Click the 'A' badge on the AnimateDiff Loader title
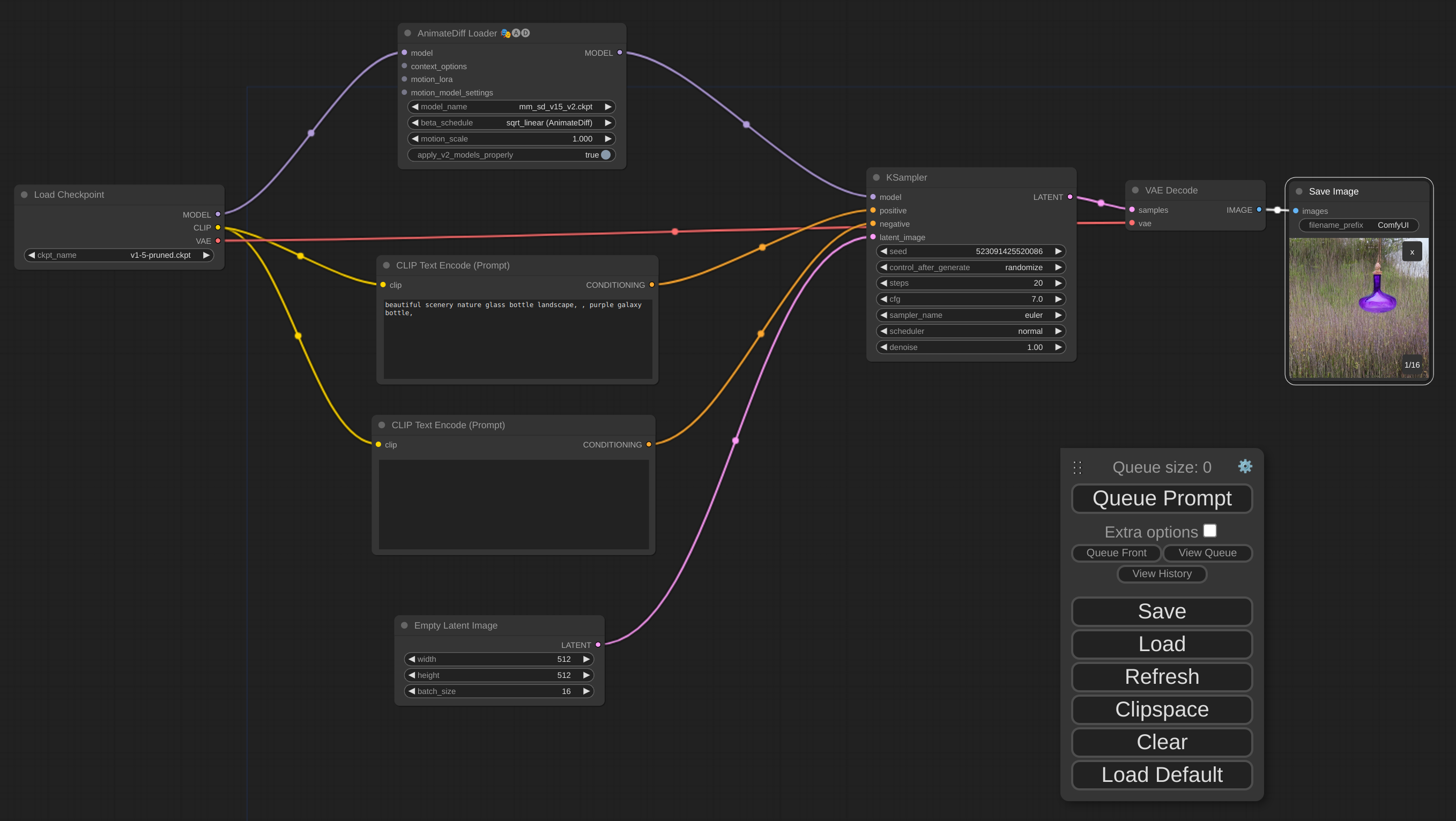 (x=516, y=33)
